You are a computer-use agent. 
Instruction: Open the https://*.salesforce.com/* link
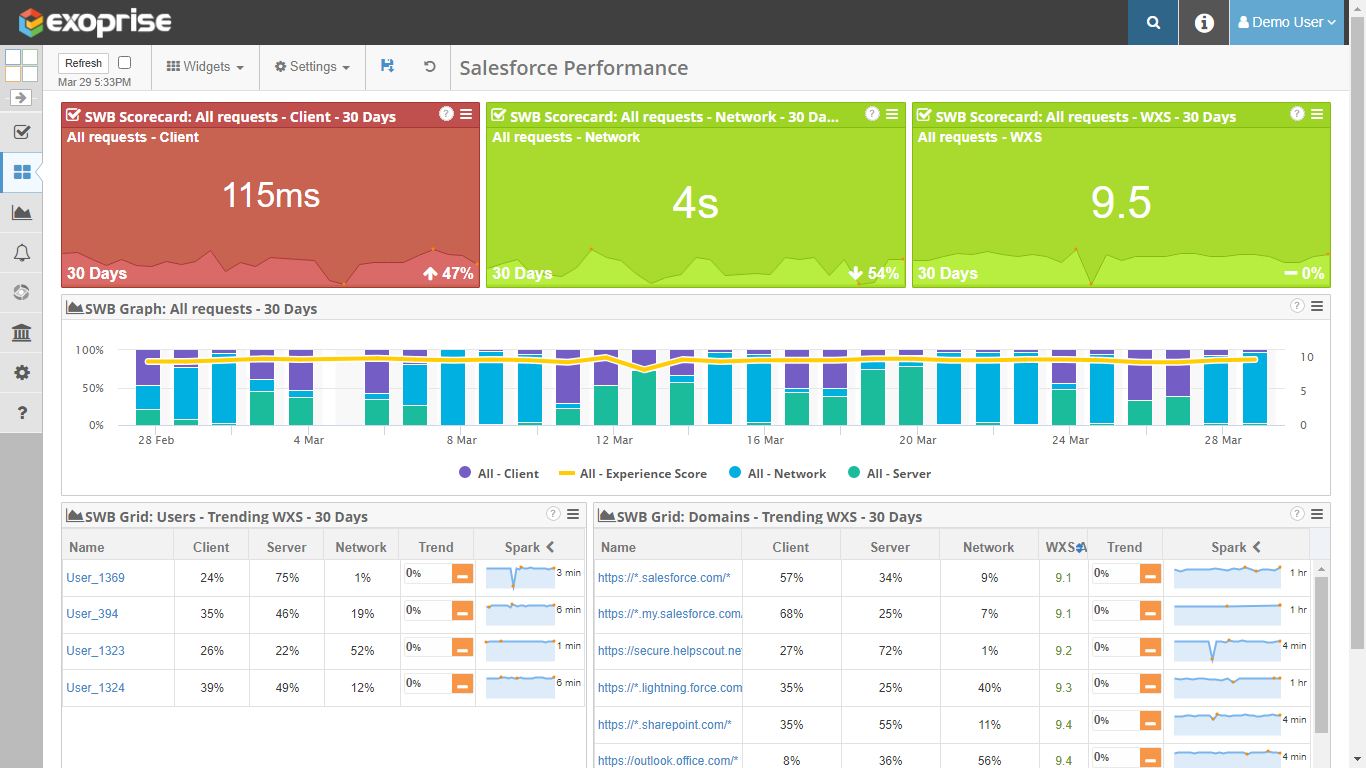click(664, 578)
